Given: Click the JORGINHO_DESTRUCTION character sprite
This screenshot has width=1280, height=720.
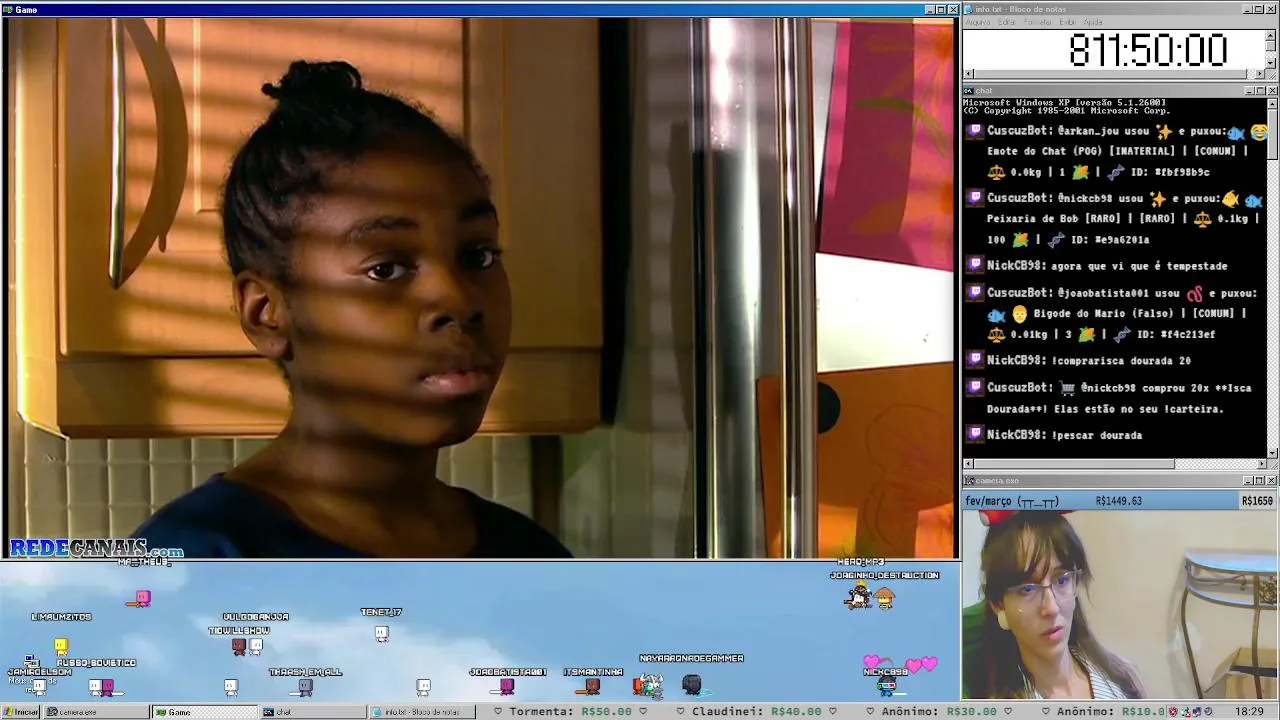Looking at the screenshot, I should [x=884, y=598].
